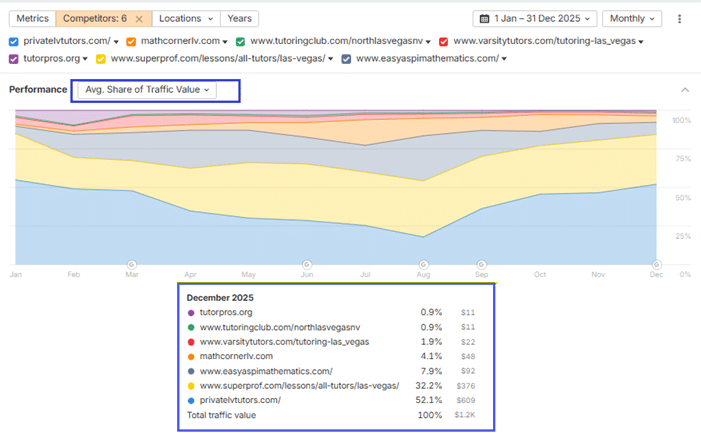The image size is (701, 442).
Task: Click privatelvtutors.com/ in the tooltip list
Action: (240, 400)
